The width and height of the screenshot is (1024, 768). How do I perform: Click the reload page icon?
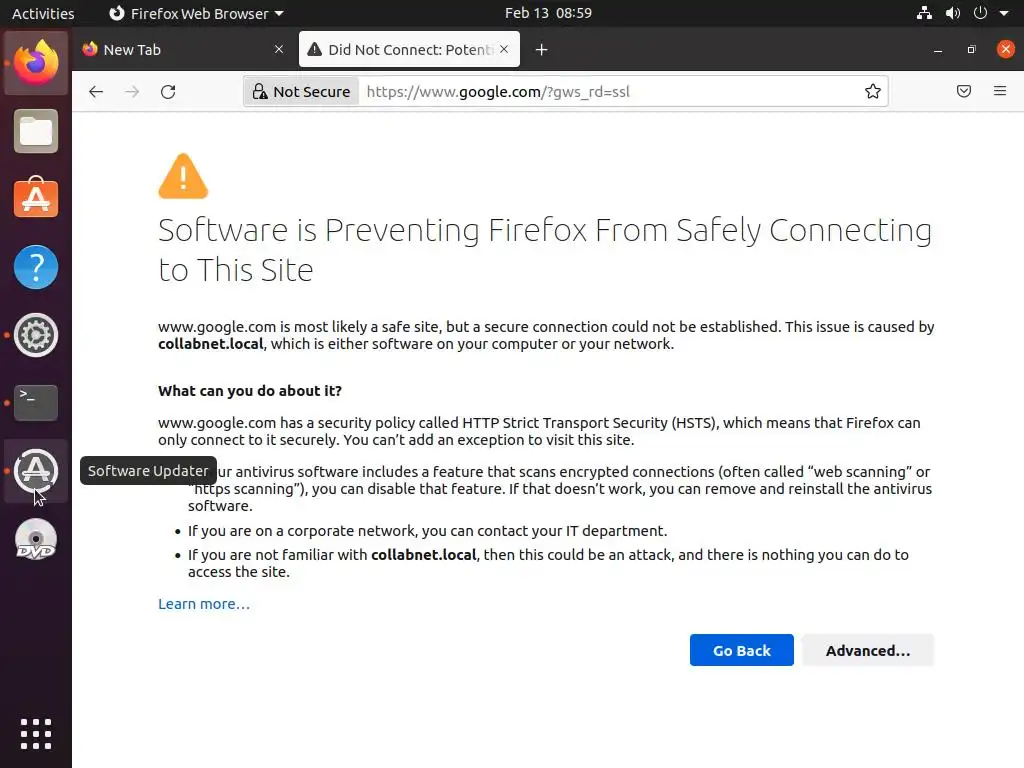pyautogui.click(x=168, y=92)
